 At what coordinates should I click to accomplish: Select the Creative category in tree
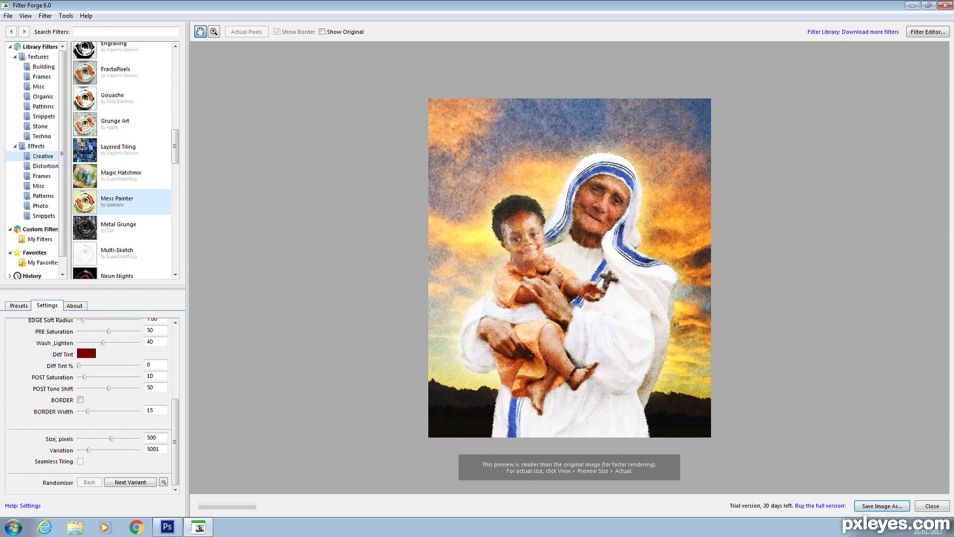[43, 156]
